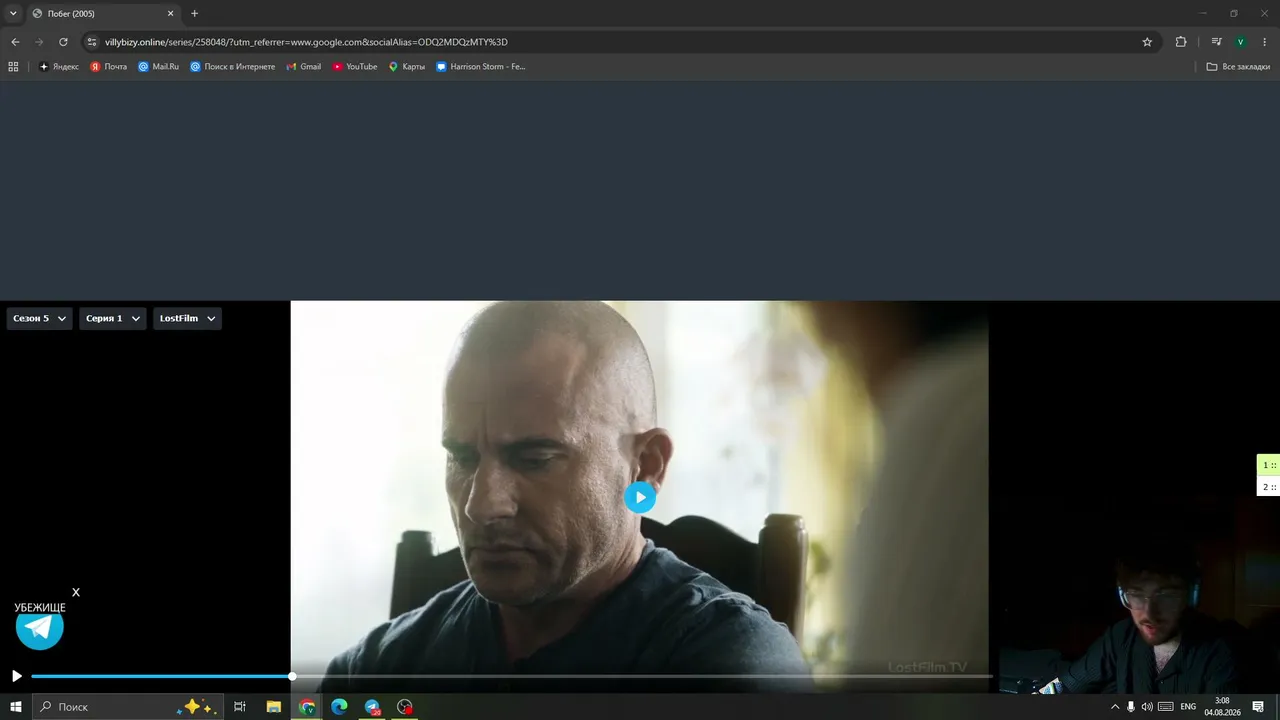The height and width of the screenshot is (720, 1280).
Task: Restore down the Chrome window
Action: click(x=1234, y=13)
